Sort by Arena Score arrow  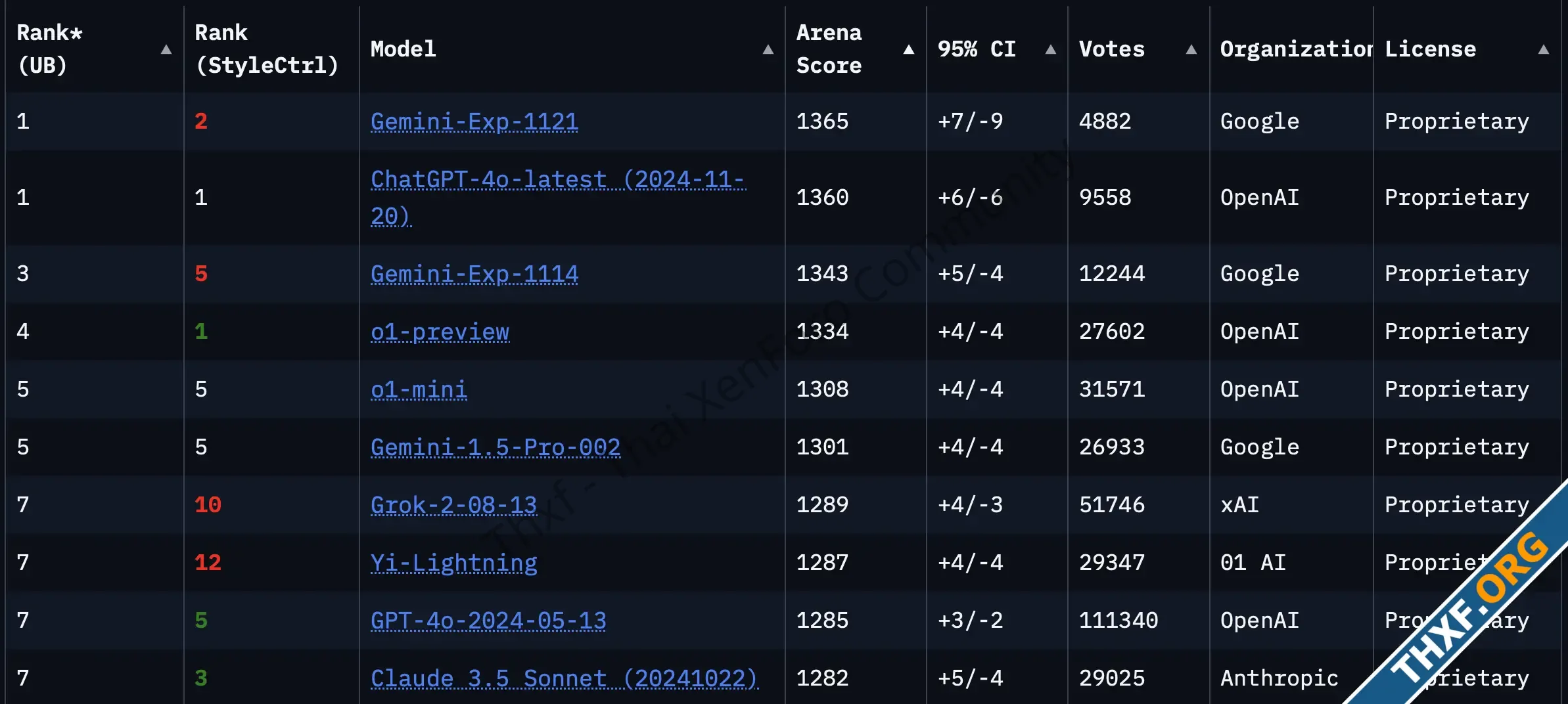pyautogui.click(x=909, y=49)
